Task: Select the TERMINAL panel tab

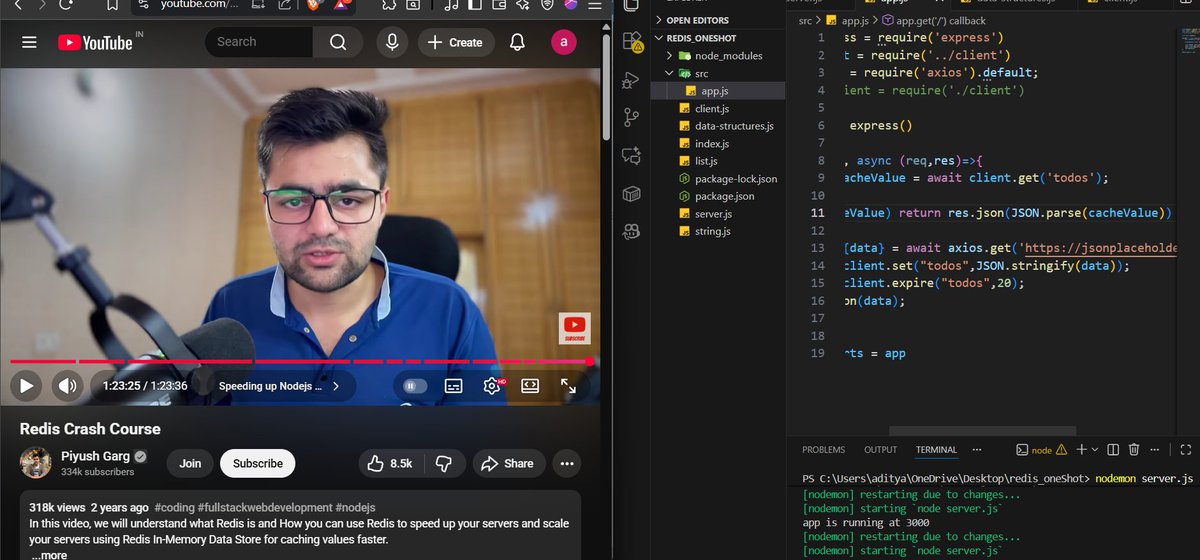Action: pos(936,450)
